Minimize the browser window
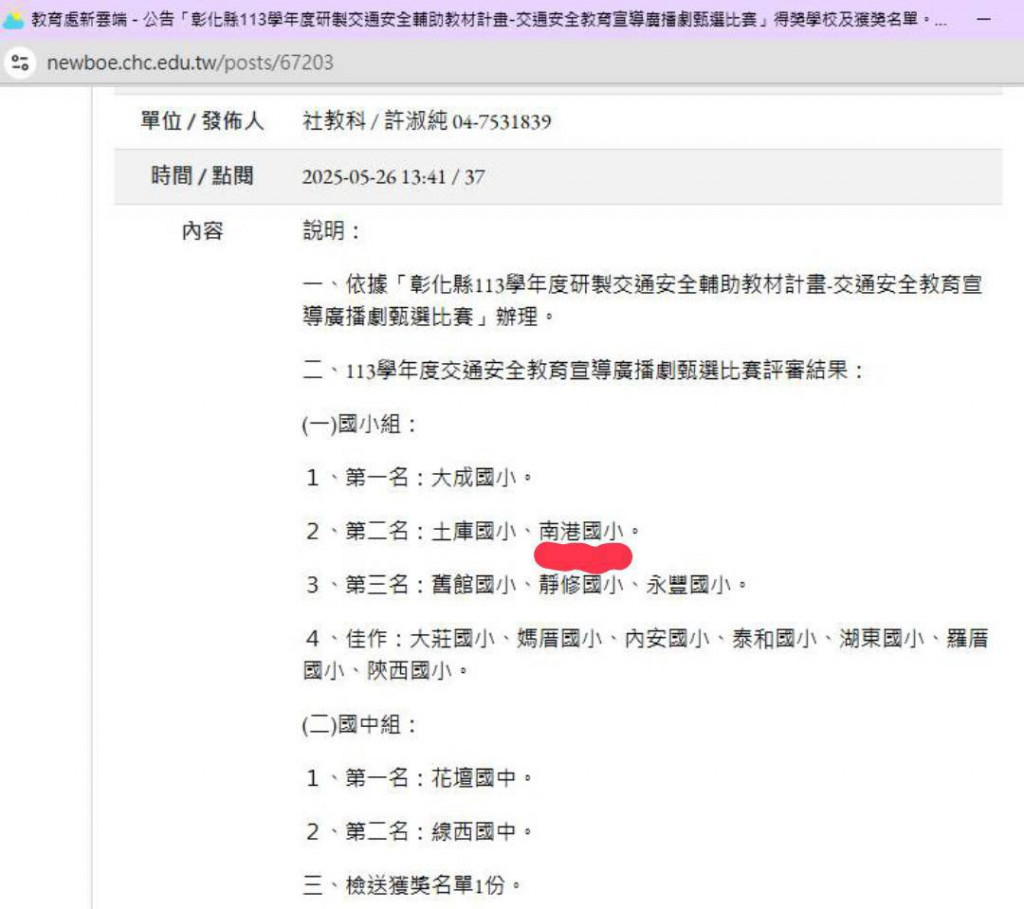Viewport: 1024px width, 909px height. [x=984, y=20]
